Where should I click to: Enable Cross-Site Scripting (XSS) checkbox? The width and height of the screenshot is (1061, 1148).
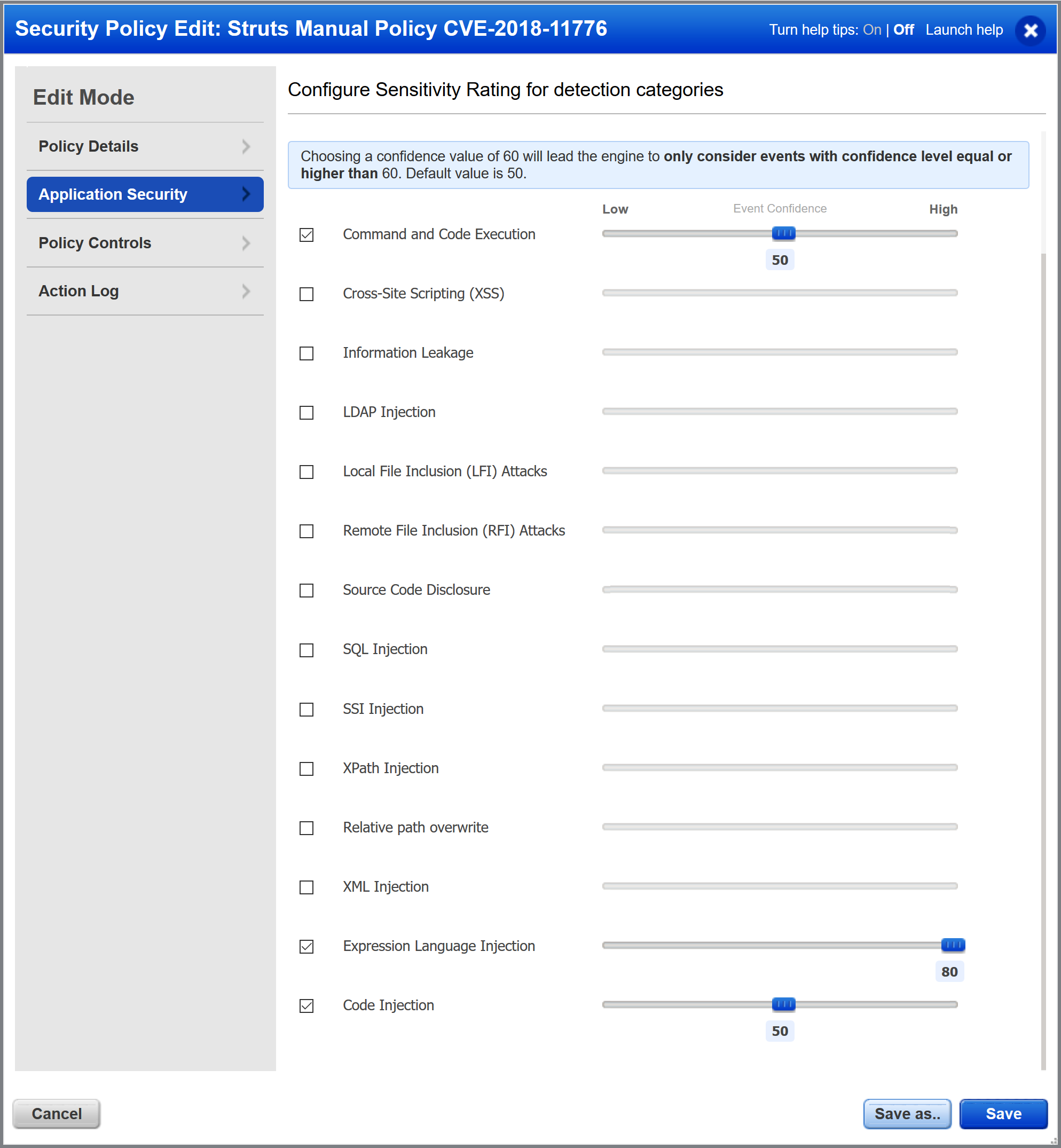coord(306,294)
